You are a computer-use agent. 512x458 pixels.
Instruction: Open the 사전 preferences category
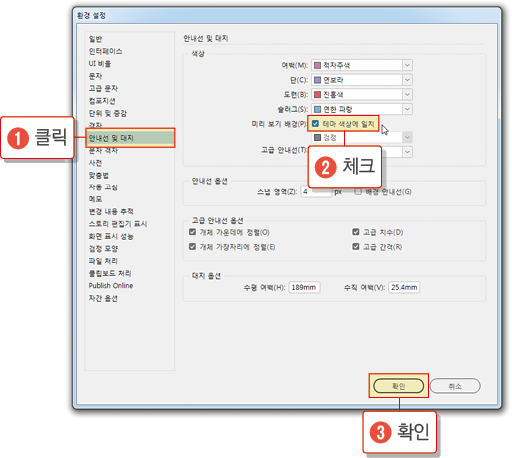(95, 163)
